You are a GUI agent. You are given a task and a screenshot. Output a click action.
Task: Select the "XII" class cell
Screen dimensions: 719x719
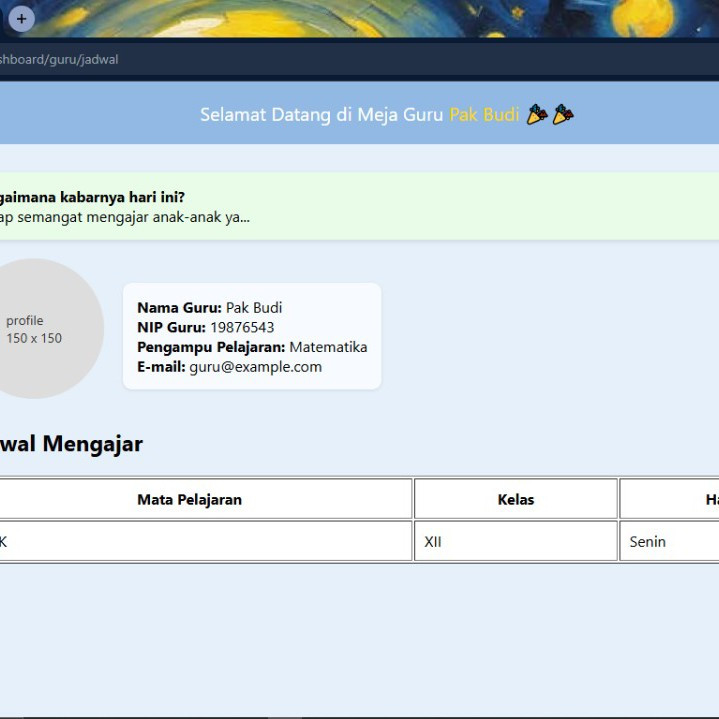click(x=433, y=542)
